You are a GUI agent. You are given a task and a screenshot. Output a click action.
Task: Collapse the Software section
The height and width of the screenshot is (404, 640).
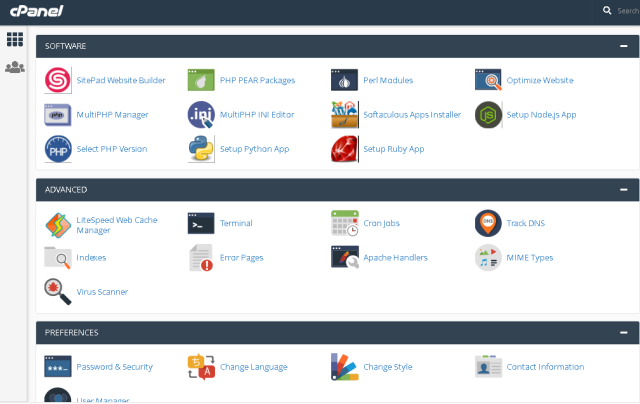click(x=623, y=46)
